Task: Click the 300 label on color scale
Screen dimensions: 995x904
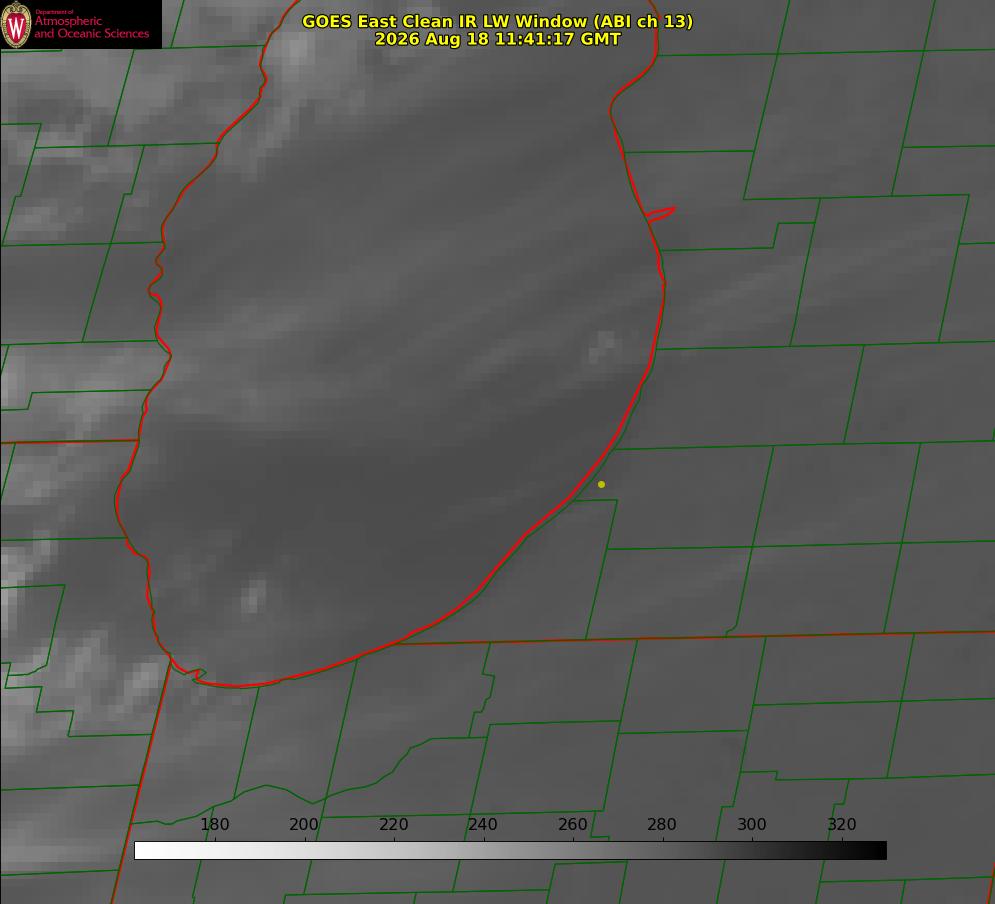Action: pos(752,824)
